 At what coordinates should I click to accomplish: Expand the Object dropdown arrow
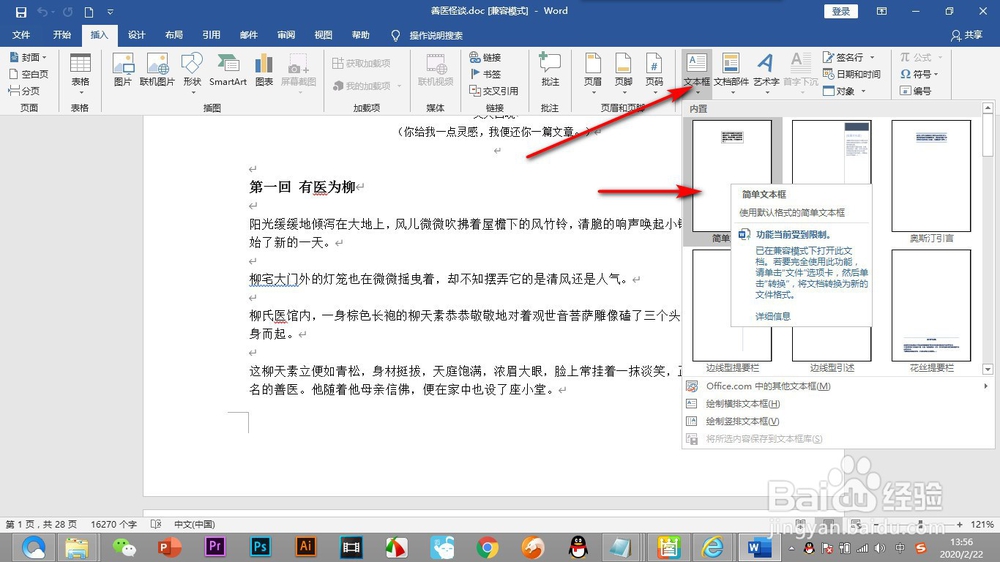coord(864,91)
